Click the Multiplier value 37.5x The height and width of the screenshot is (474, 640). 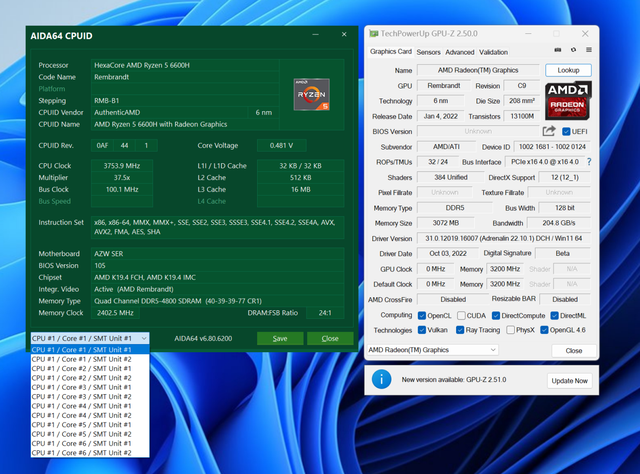point(122,178)
